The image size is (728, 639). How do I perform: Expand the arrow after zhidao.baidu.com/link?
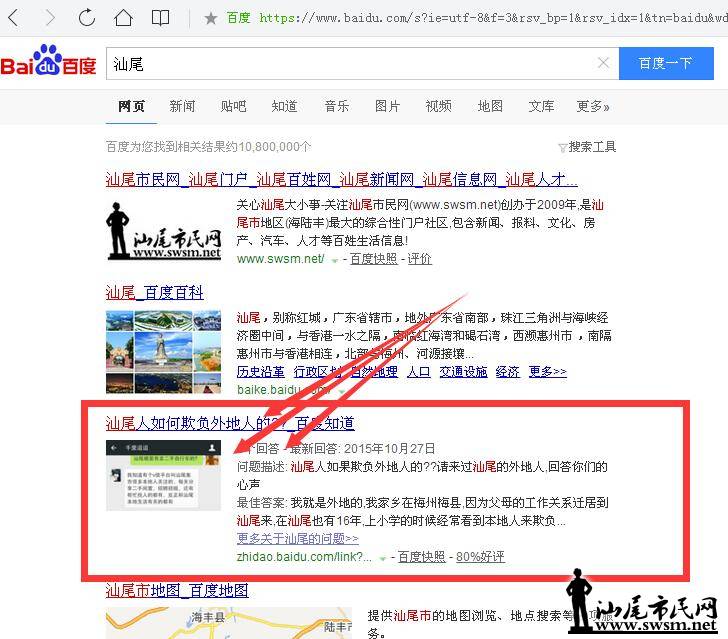(x=383, y=558)
